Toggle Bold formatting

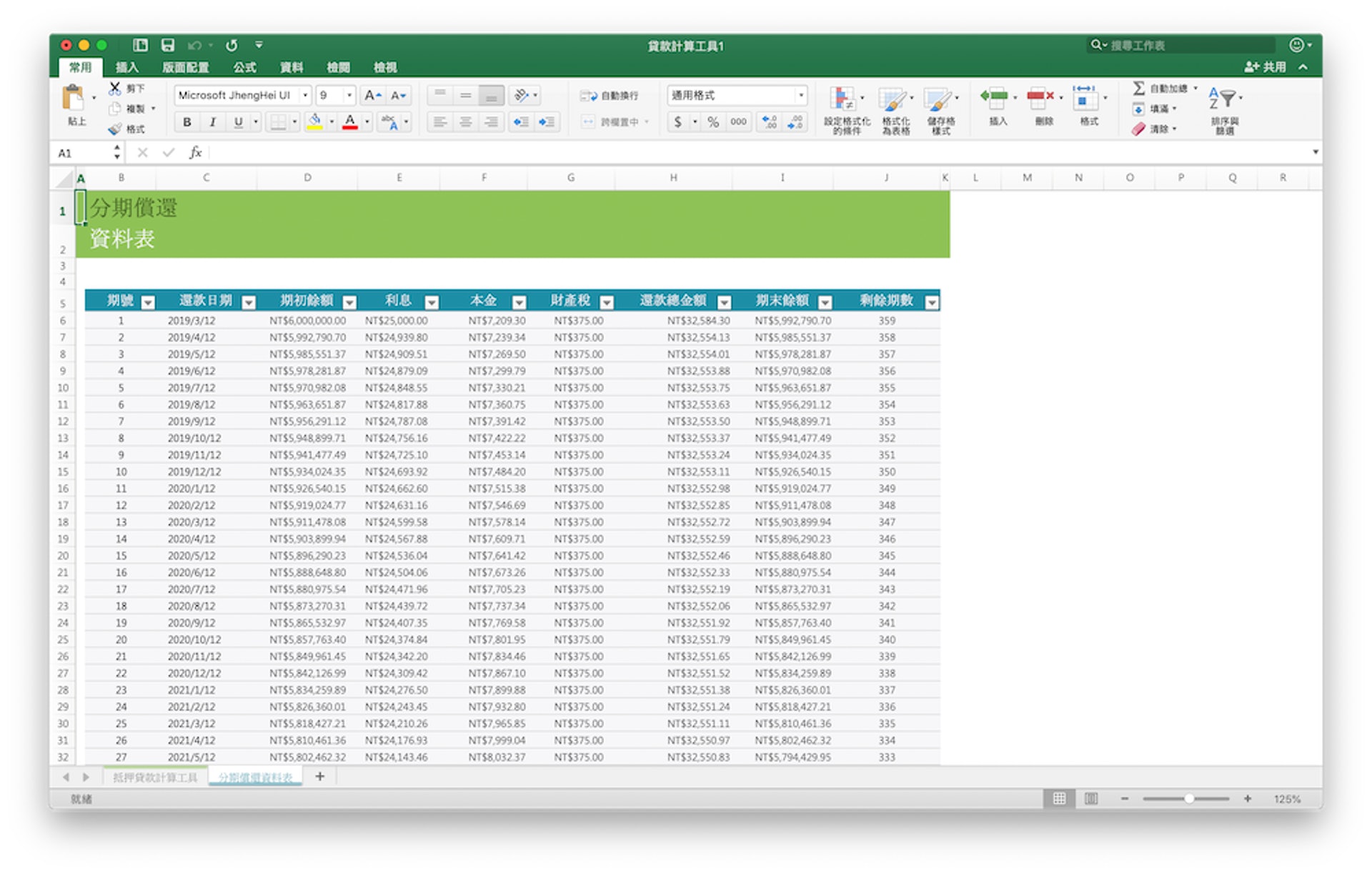[187, 122]
